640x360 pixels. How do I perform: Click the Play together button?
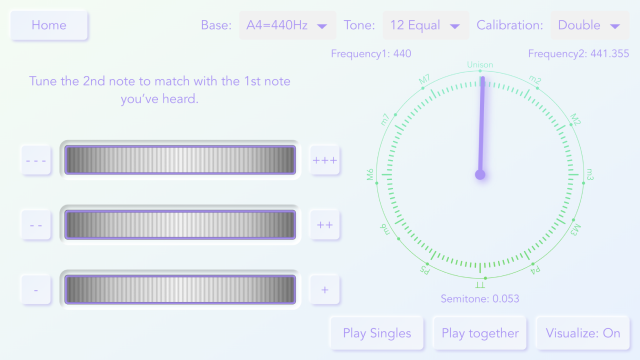coord(480,333)
